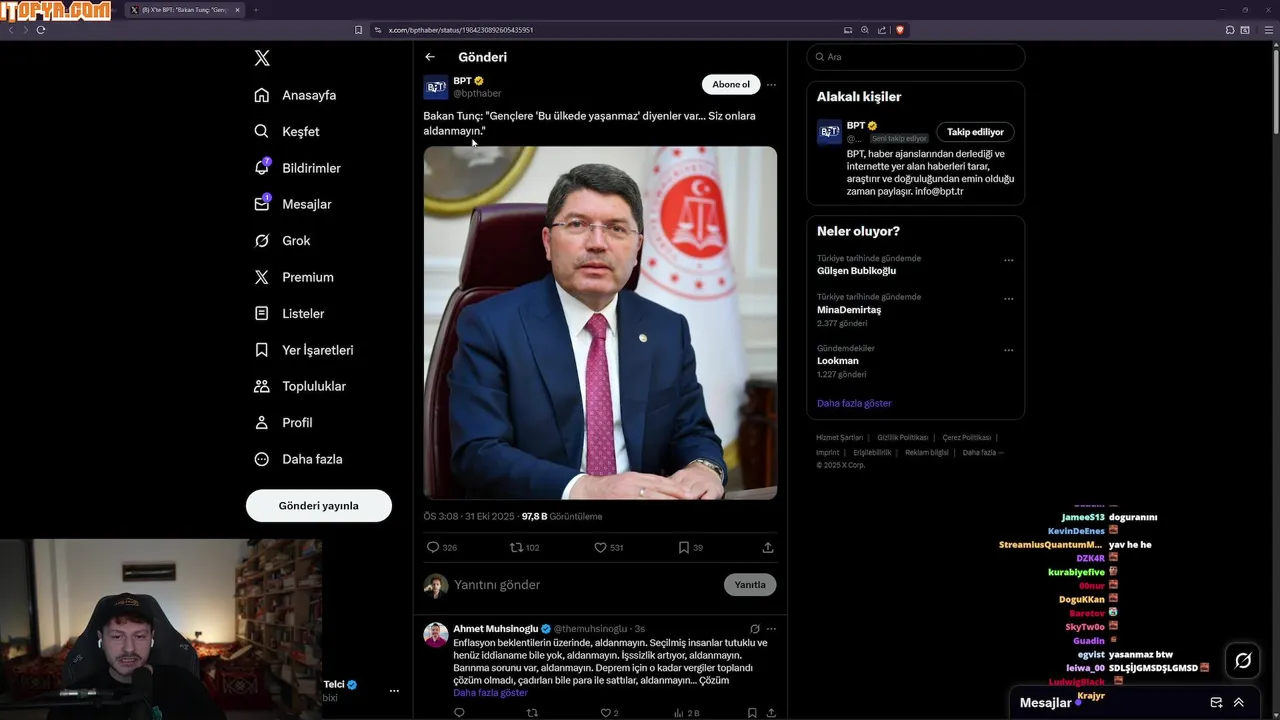Click the browser address bar URL
This screenshot has width=1280, height=720.
(x=460, y=30)
